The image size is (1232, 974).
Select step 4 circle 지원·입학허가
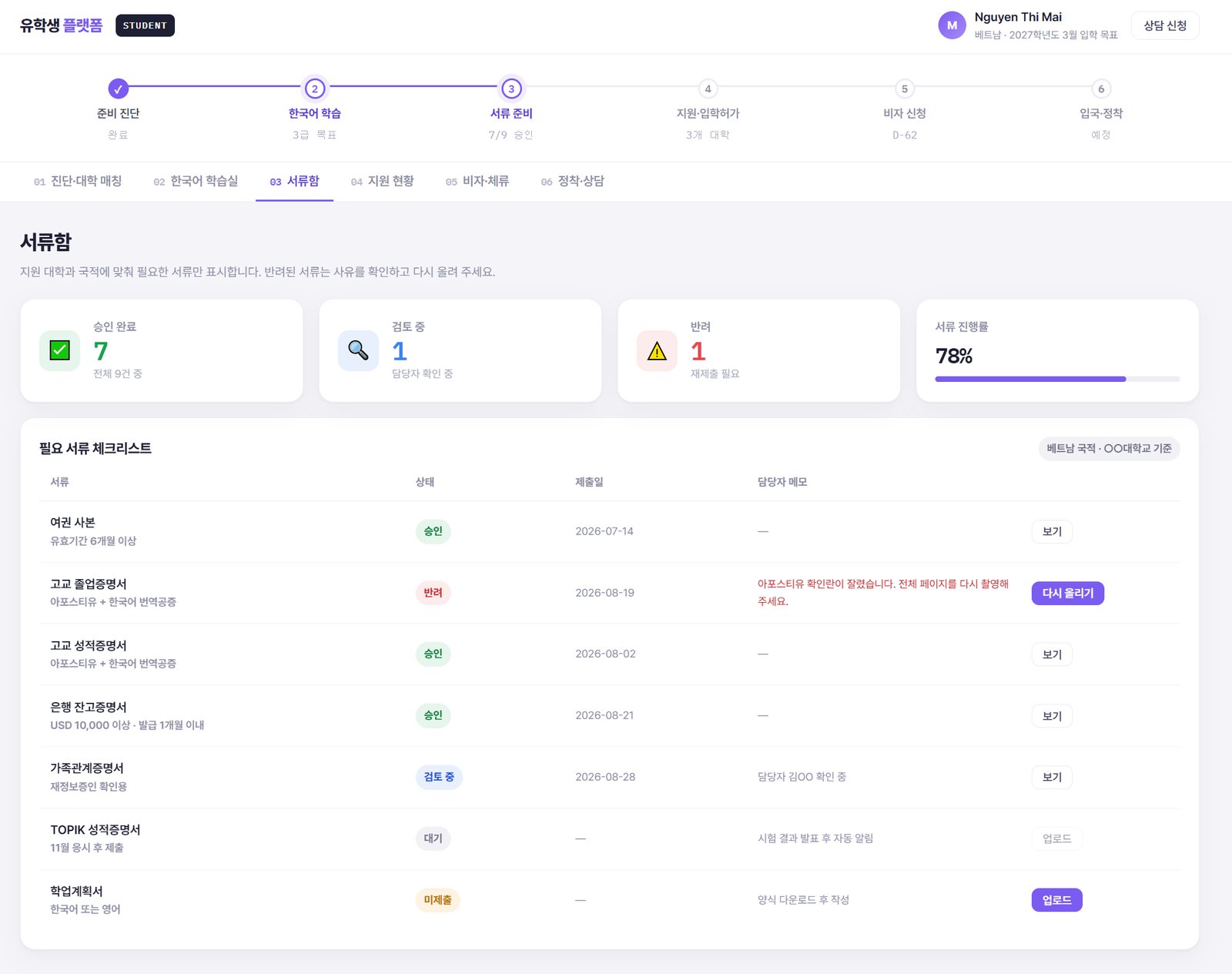708,89
